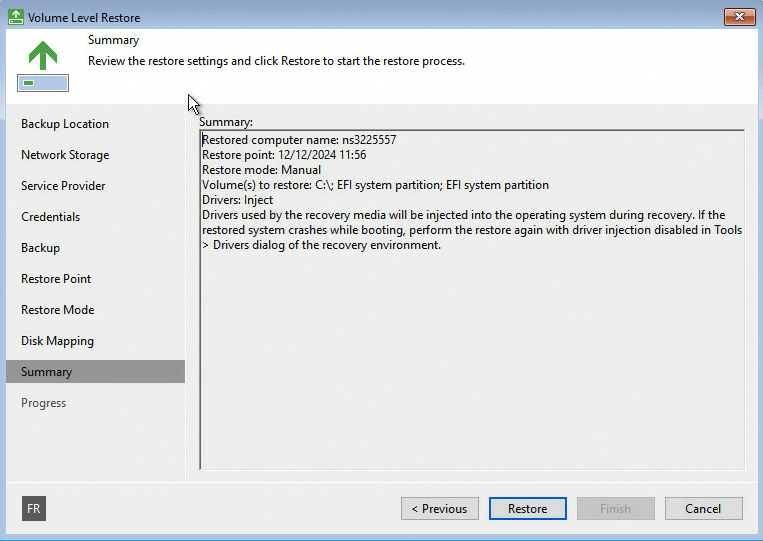The height and width of the screenshot is (541, 763).
Task: Go to the Backup Location step
Action: tap(65, 124)
